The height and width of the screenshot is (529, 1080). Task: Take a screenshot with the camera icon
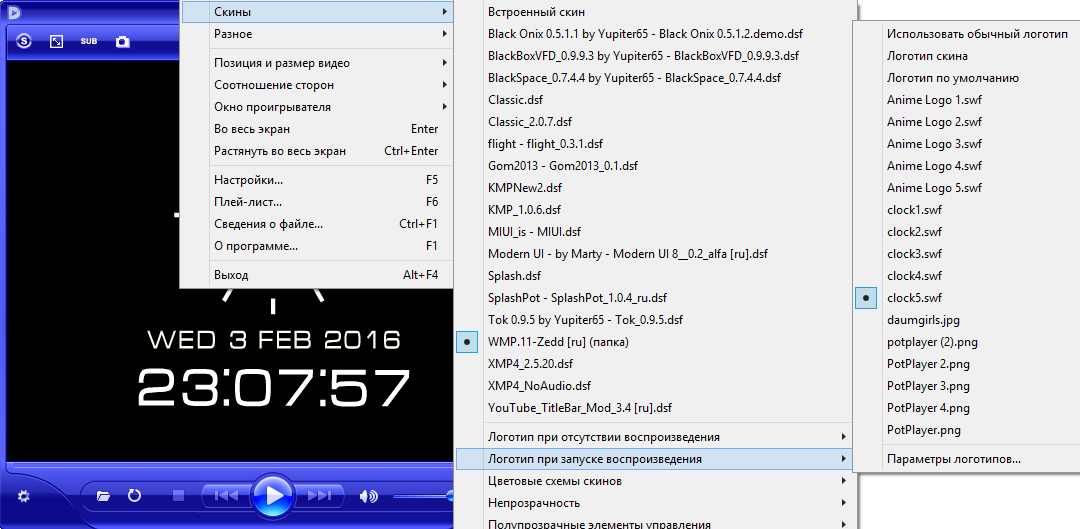tap(122, 42)
